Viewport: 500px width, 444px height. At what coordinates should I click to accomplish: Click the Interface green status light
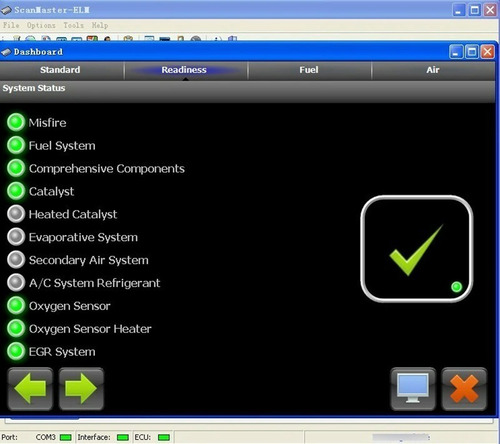pos(123,437)
